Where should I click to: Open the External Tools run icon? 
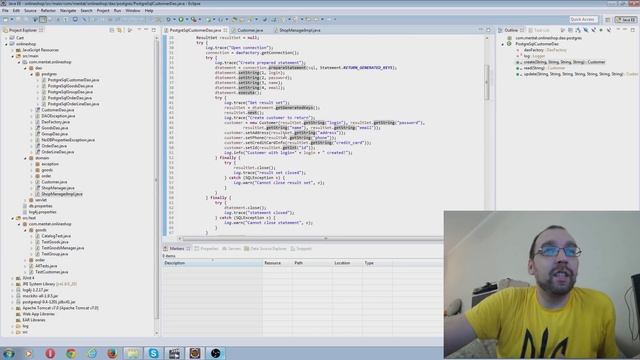(x=193, y=19)
